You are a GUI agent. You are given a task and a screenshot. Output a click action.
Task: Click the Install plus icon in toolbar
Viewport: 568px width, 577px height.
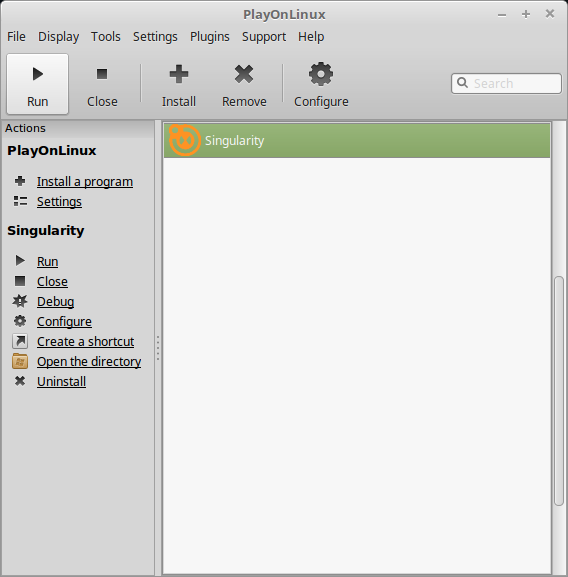point(179,74)
